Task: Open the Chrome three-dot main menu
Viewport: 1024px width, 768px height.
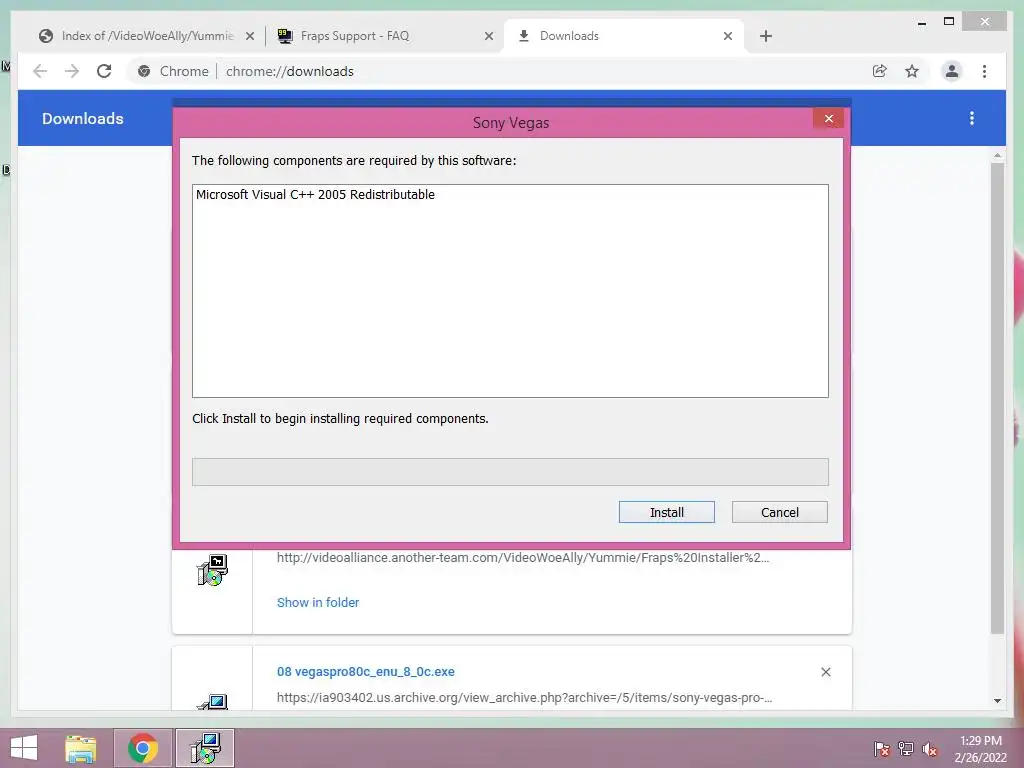Action: (x=984, y=71)
